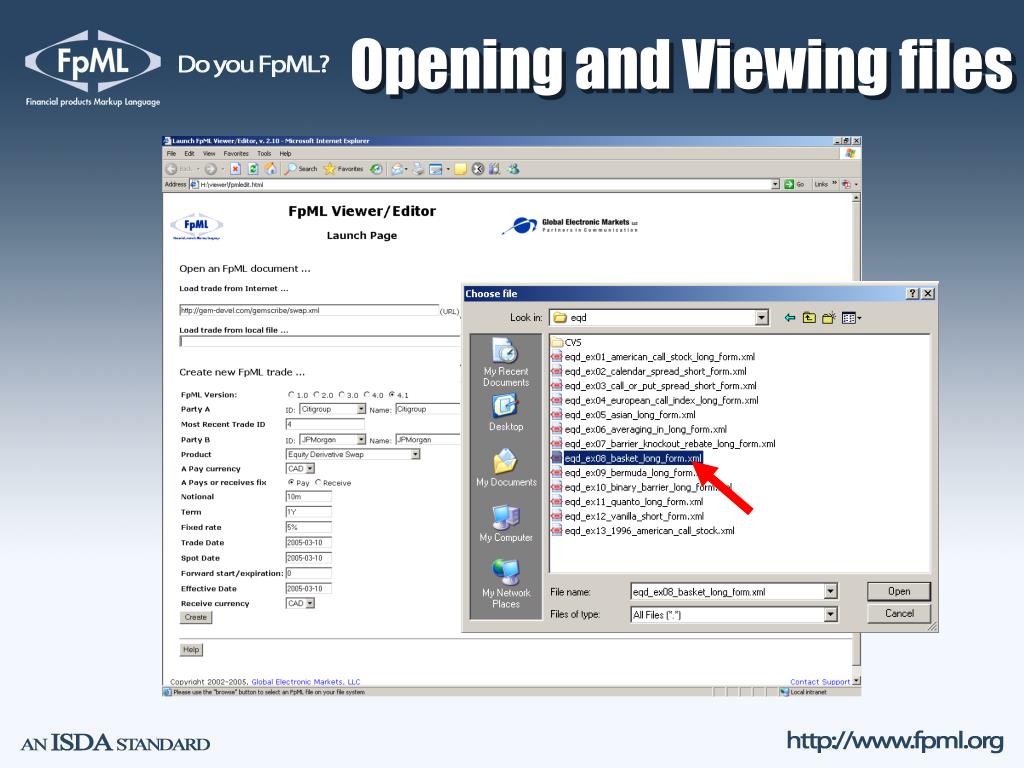1024x768 pixels.
Task: Open My Documents place
Action: [505, 468]
